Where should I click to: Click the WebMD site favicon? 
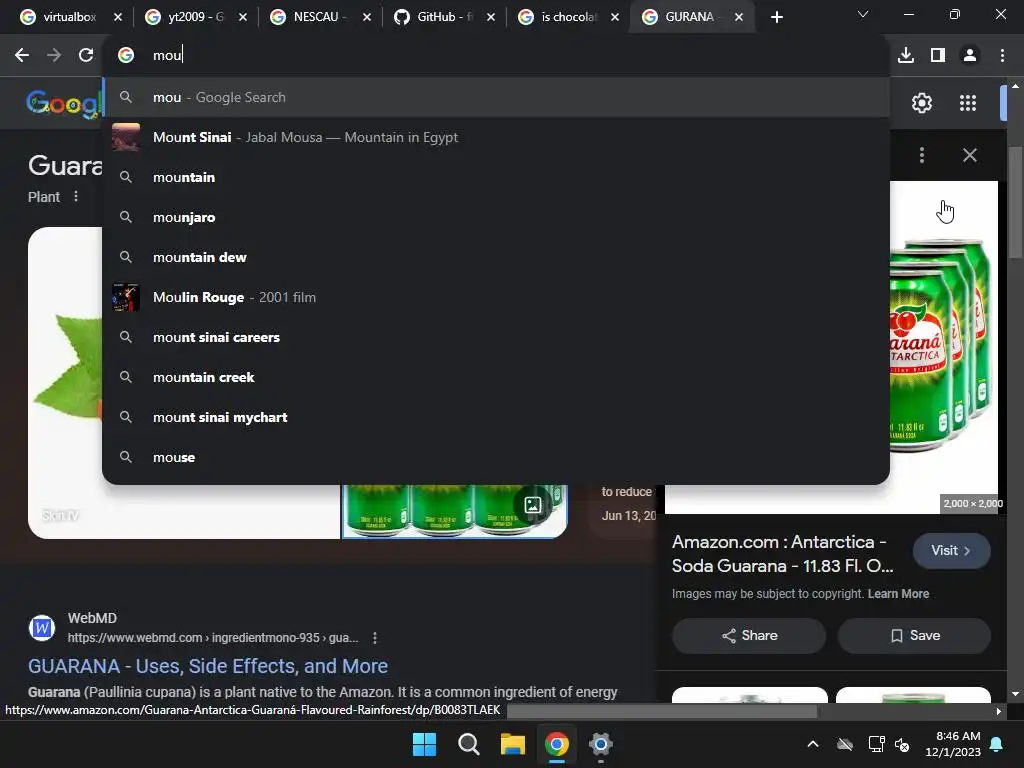(x=42, y=628)
